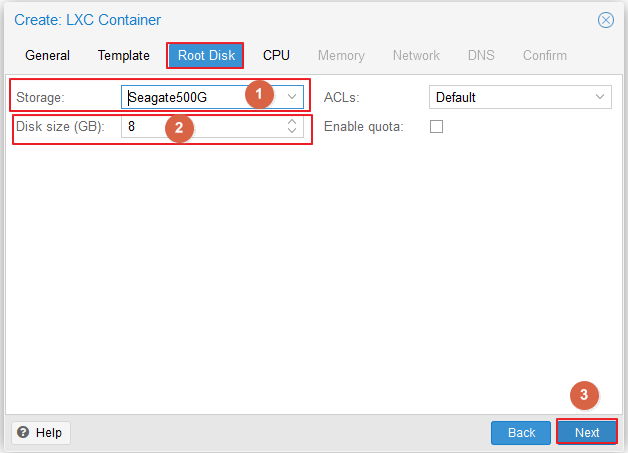Switch to the Template tab
Screen dimensions: 628x453
tap(123, 55)
